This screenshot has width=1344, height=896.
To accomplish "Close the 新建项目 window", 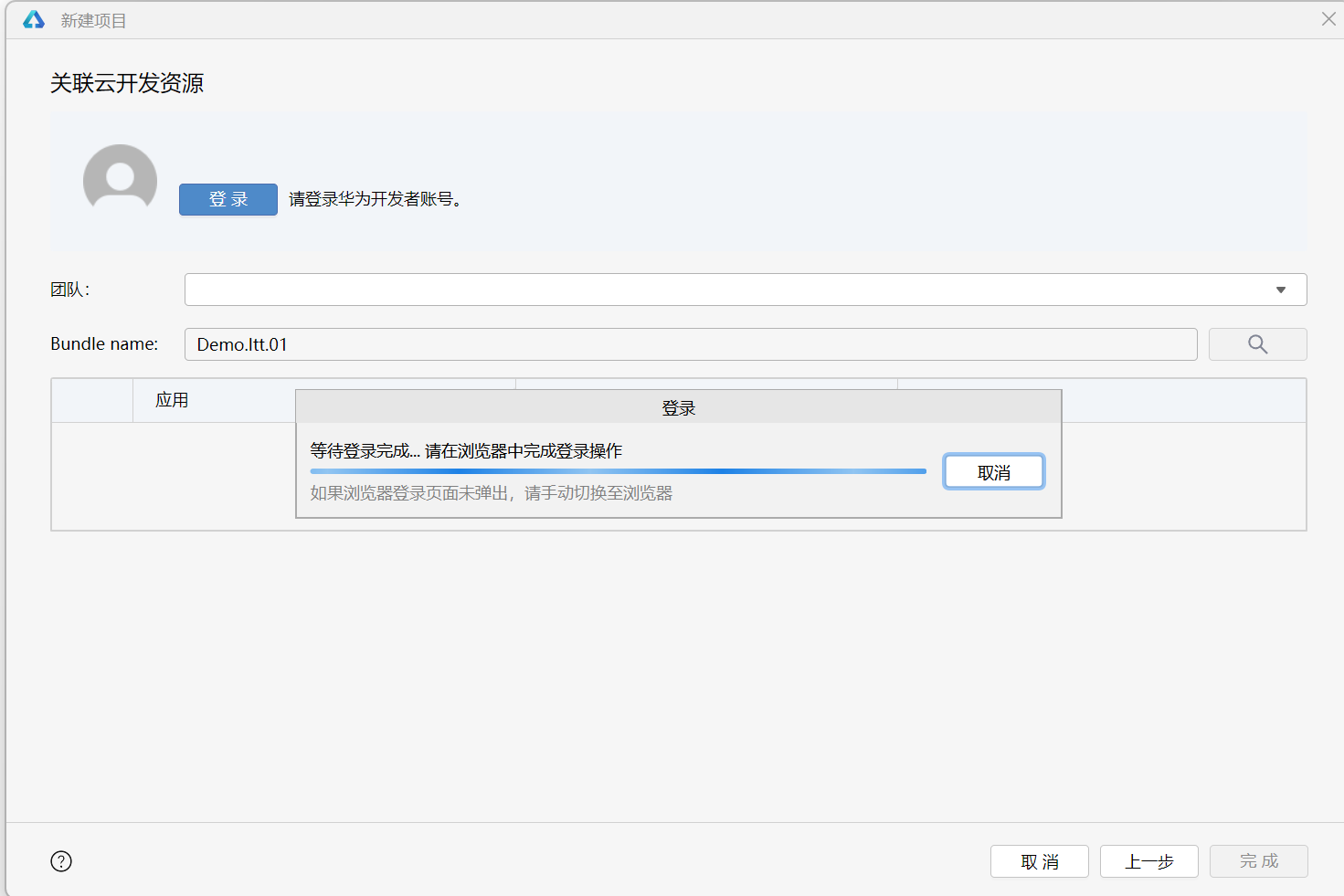I will click(1328, 19).
